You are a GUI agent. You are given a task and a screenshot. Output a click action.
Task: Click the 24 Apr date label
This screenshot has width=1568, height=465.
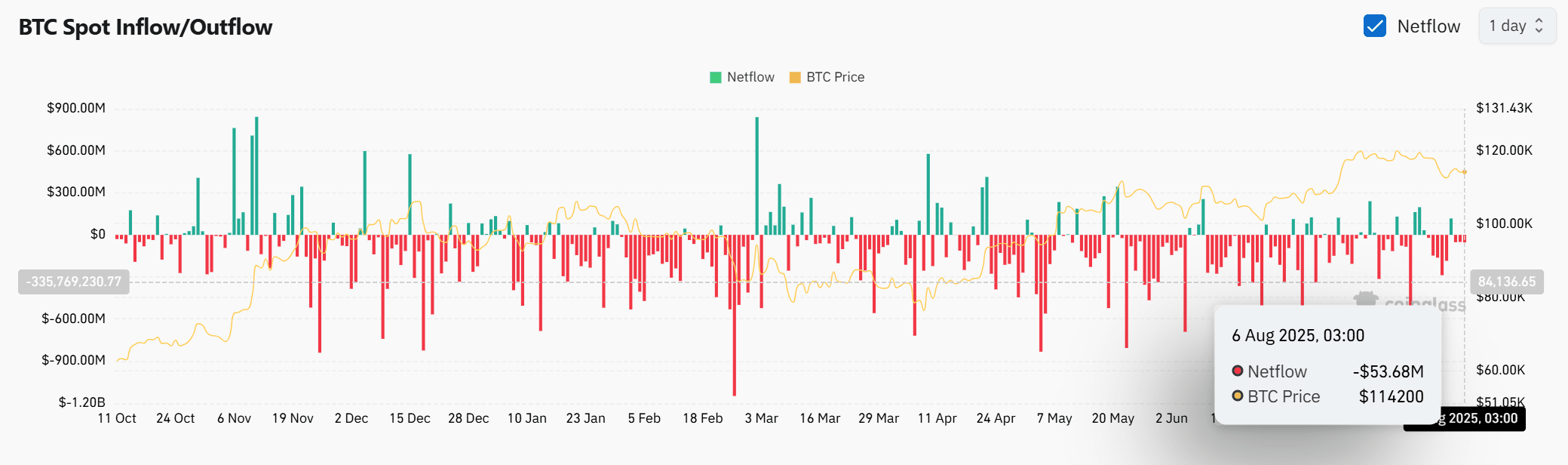tap(996, 418)
